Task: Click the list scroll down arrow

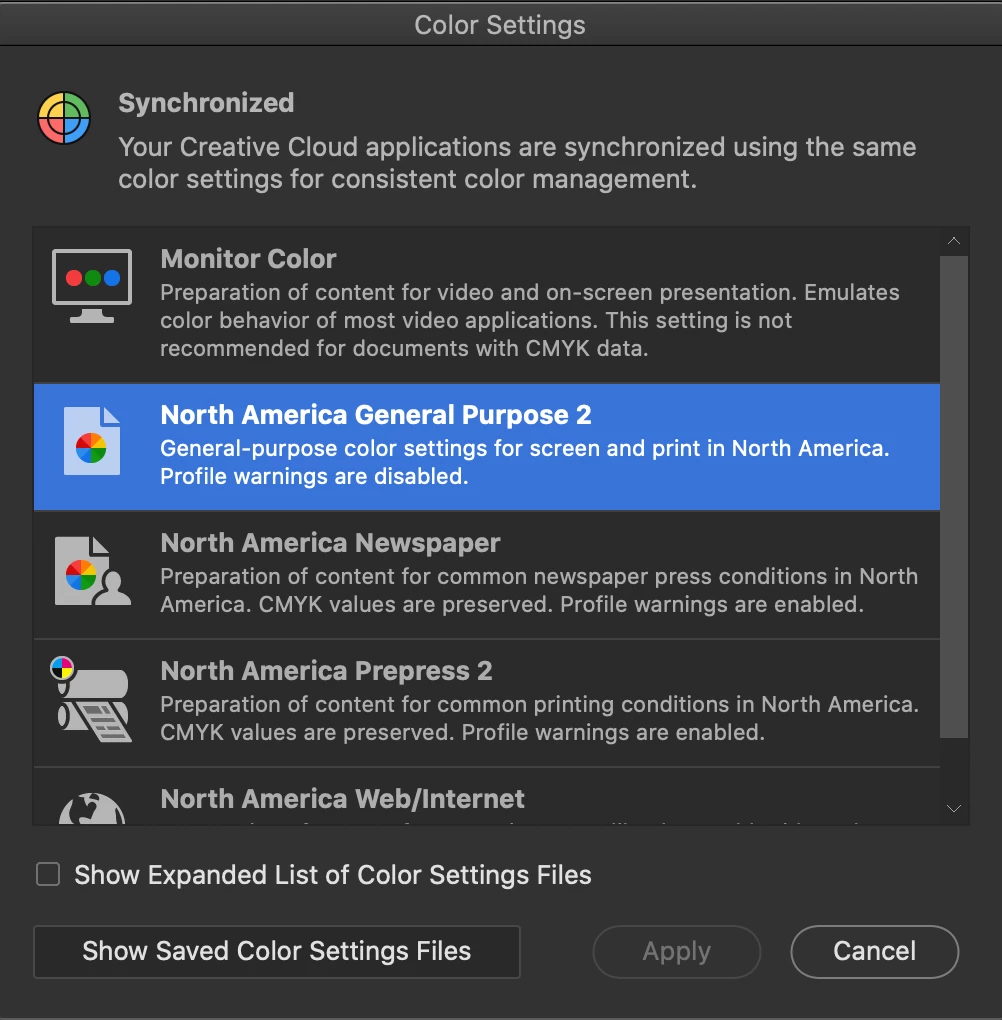Action: [x=954, y=809]
